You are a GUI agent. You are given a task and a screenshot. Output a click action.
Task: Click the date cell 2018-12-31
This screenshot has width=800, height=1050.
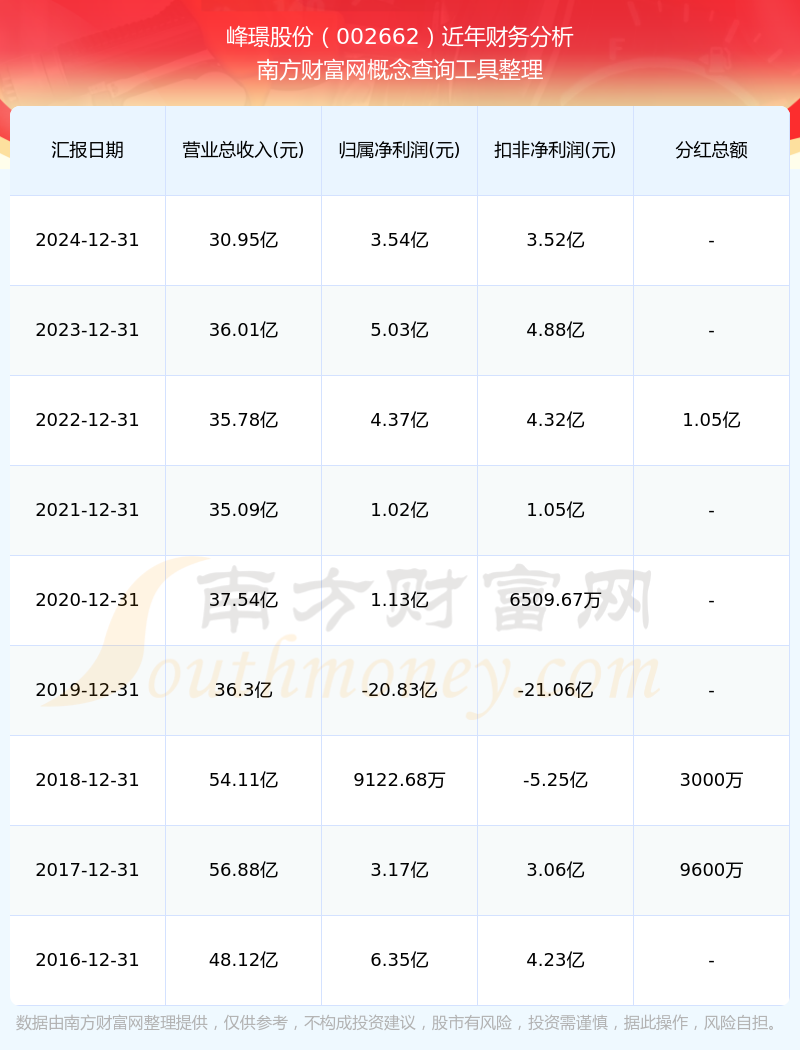point(88,780)
